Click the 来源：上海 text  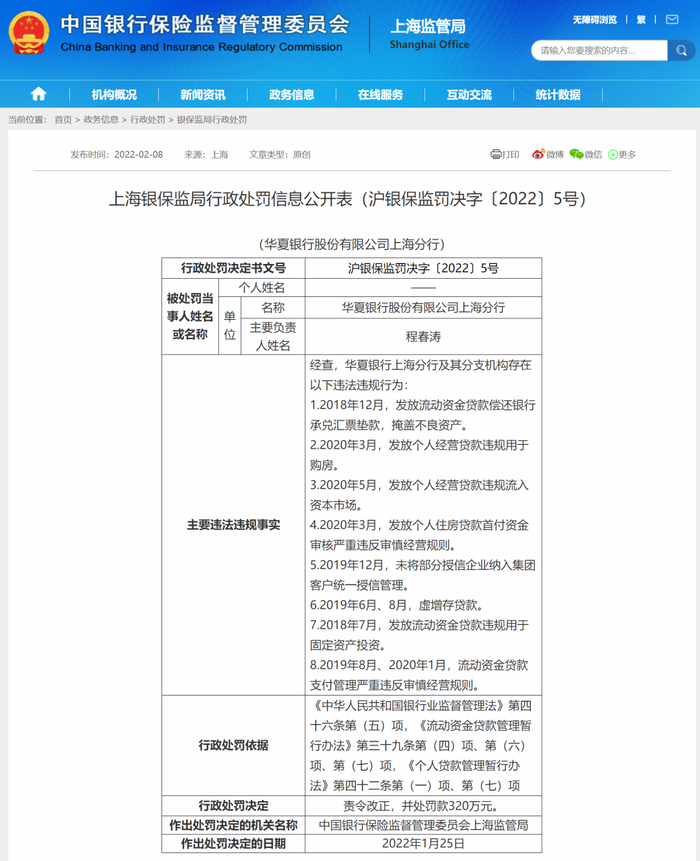coord(206,155)
